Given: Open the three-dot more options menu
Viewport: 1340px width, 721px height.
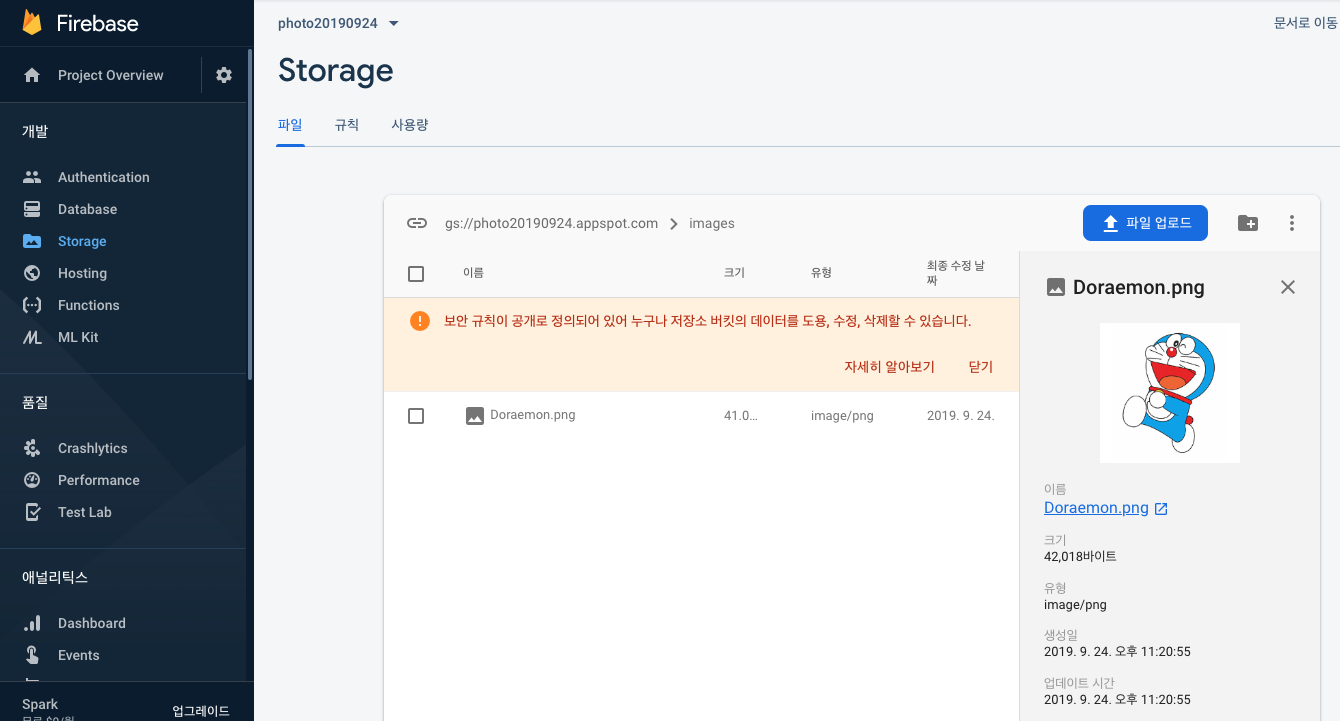Looking at the screenshot, I should tap(1292, 223).
